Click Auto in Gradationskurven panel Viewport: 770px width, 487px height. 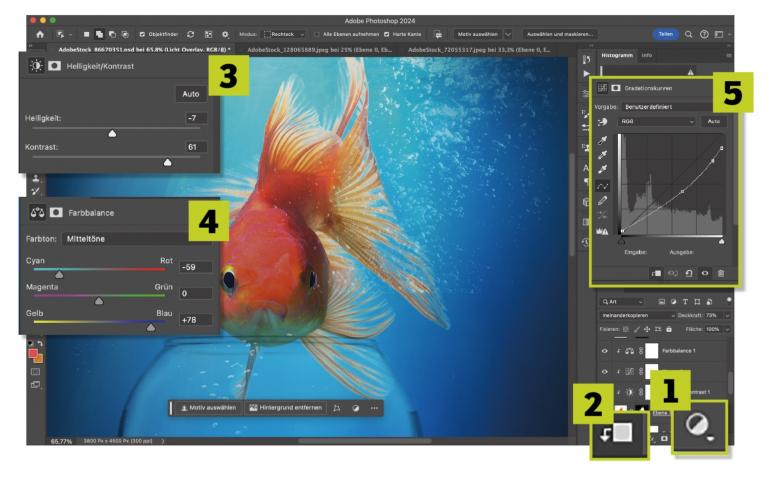[714, 121]
